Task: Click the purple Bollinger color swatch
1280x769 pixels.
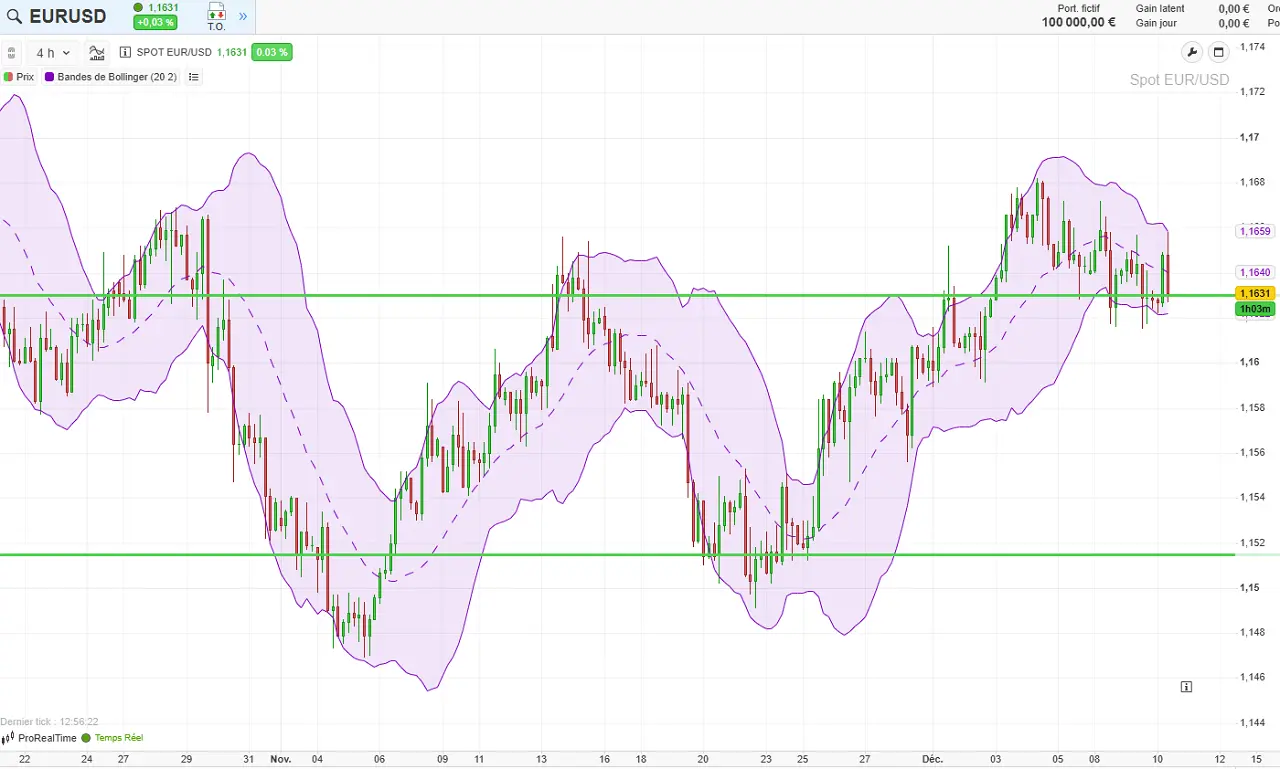Action: (50, 77)
